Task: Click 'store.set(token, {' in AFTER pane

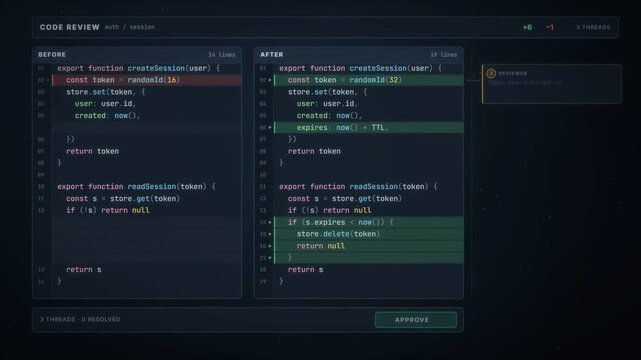Action: [328, 92]
